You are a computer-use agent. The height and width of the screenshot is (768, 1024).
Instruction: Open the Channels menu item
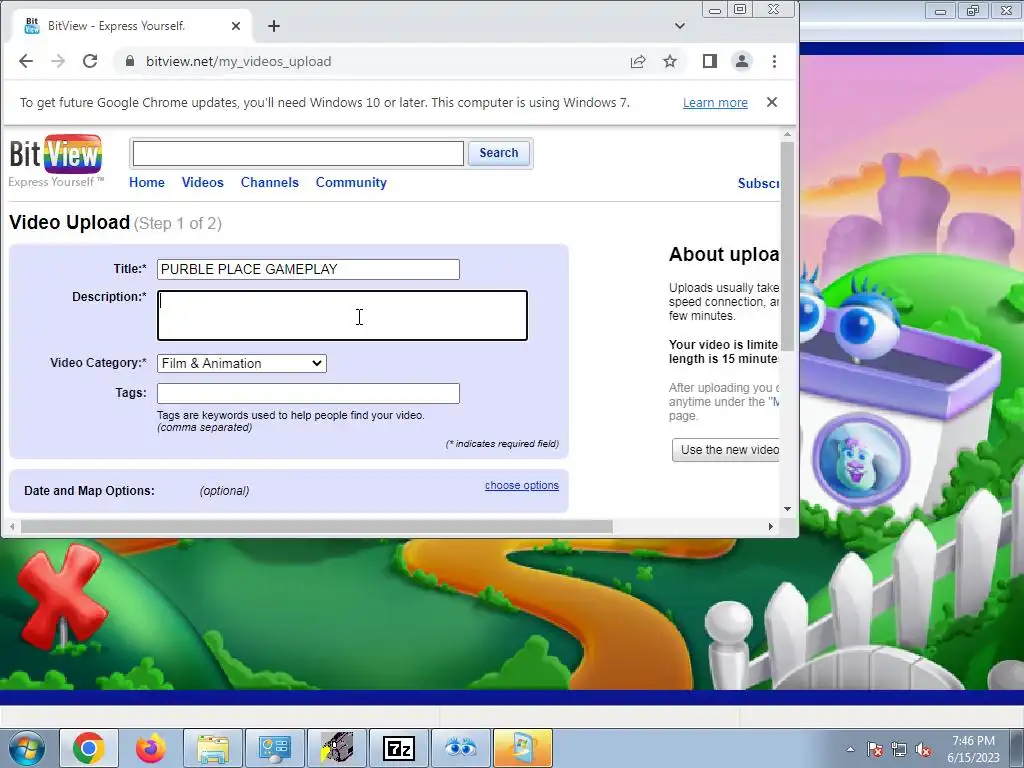pyautogui.click(x=270, y=183)
